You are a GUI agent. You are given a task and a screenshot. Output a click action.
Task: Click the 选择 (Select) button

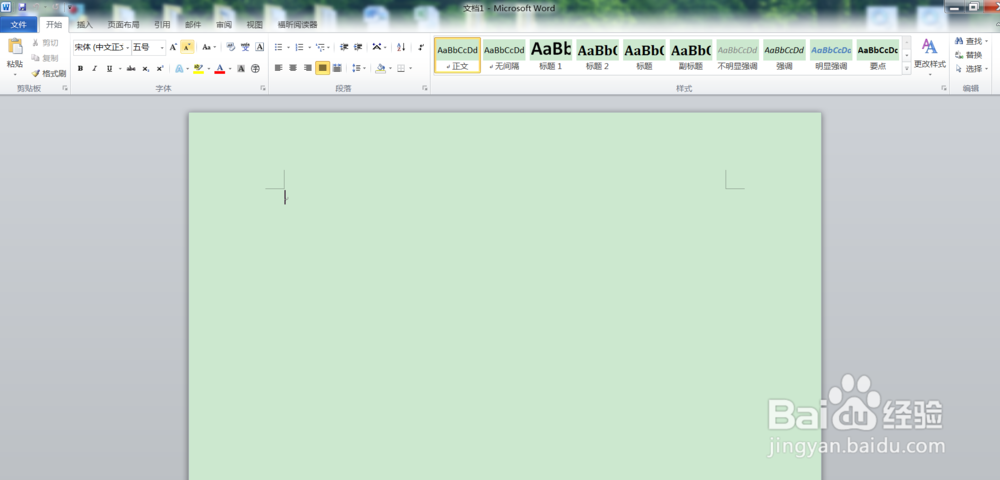pos(971,69)
